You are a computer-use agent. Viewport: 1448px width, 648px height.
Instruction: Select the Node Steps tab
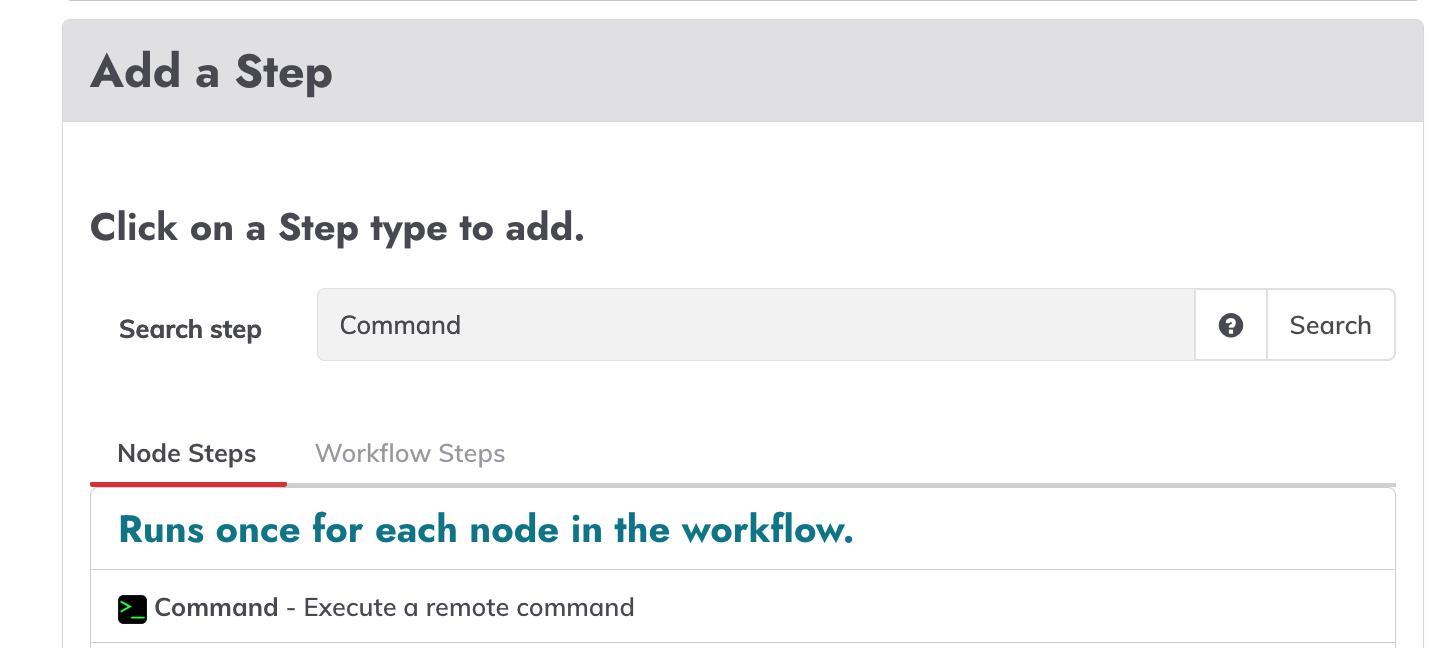pyautogui.click(x=187, y=454)
